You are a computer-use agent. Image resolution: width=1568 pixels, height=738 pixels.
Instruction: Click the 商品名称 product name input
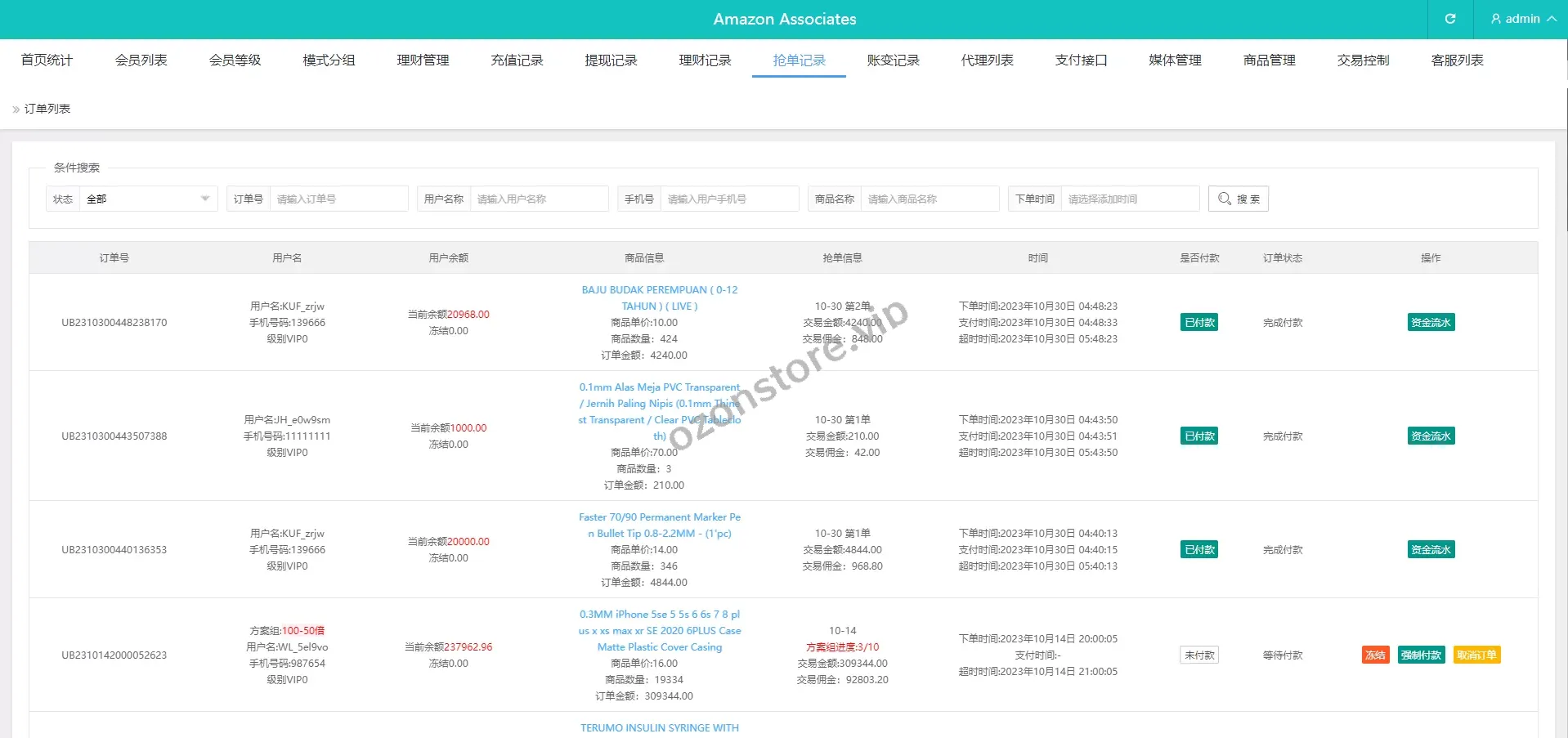pyautogui.click(x=929, y=199)
